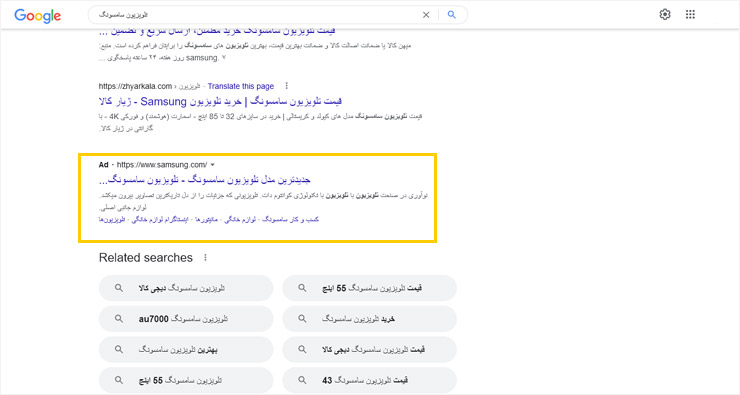
Task: Select related search containing 'au7000'
Action: pyautogui.click(x=186, y=319)
